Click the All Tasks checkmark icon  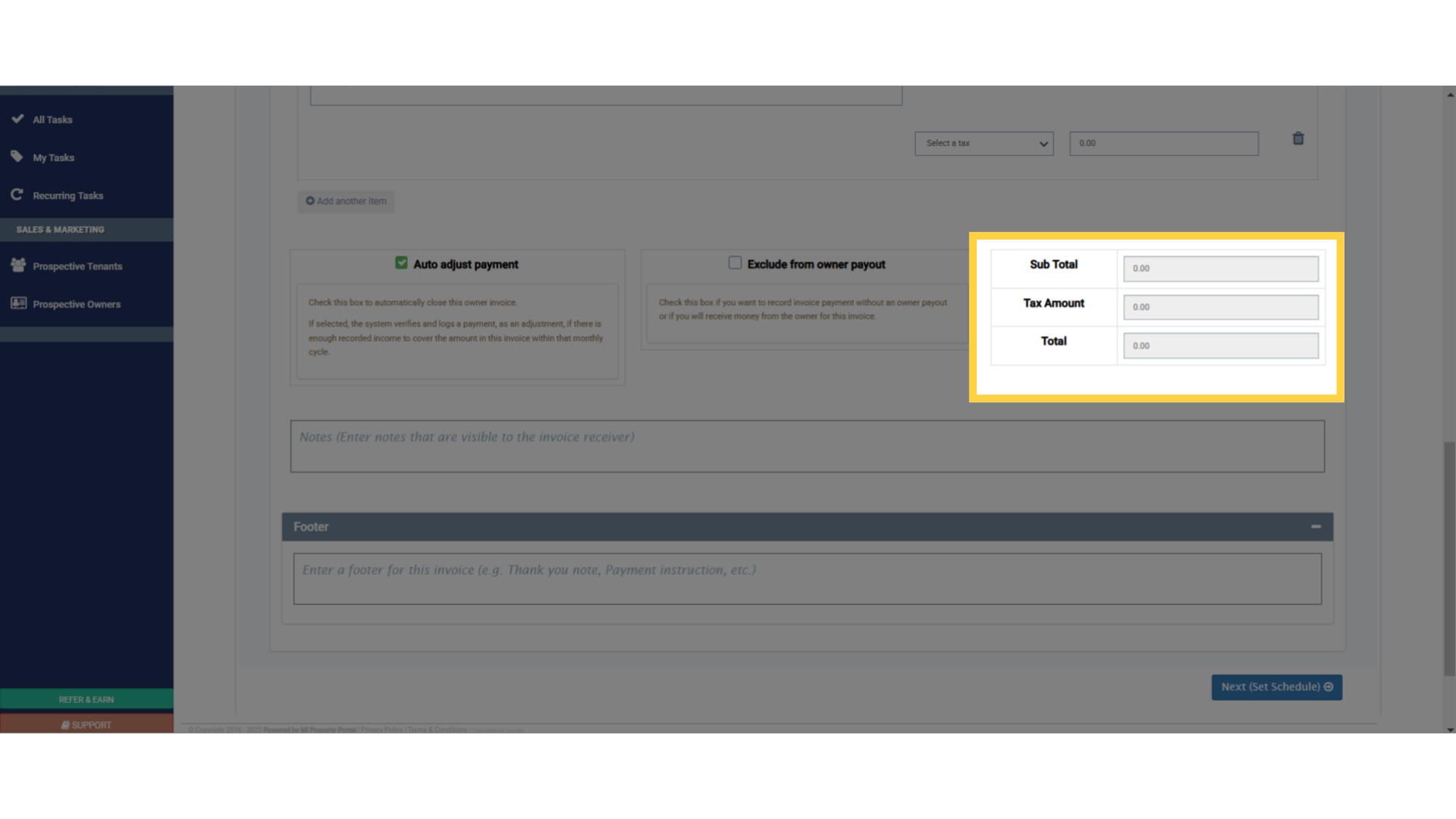17,119
